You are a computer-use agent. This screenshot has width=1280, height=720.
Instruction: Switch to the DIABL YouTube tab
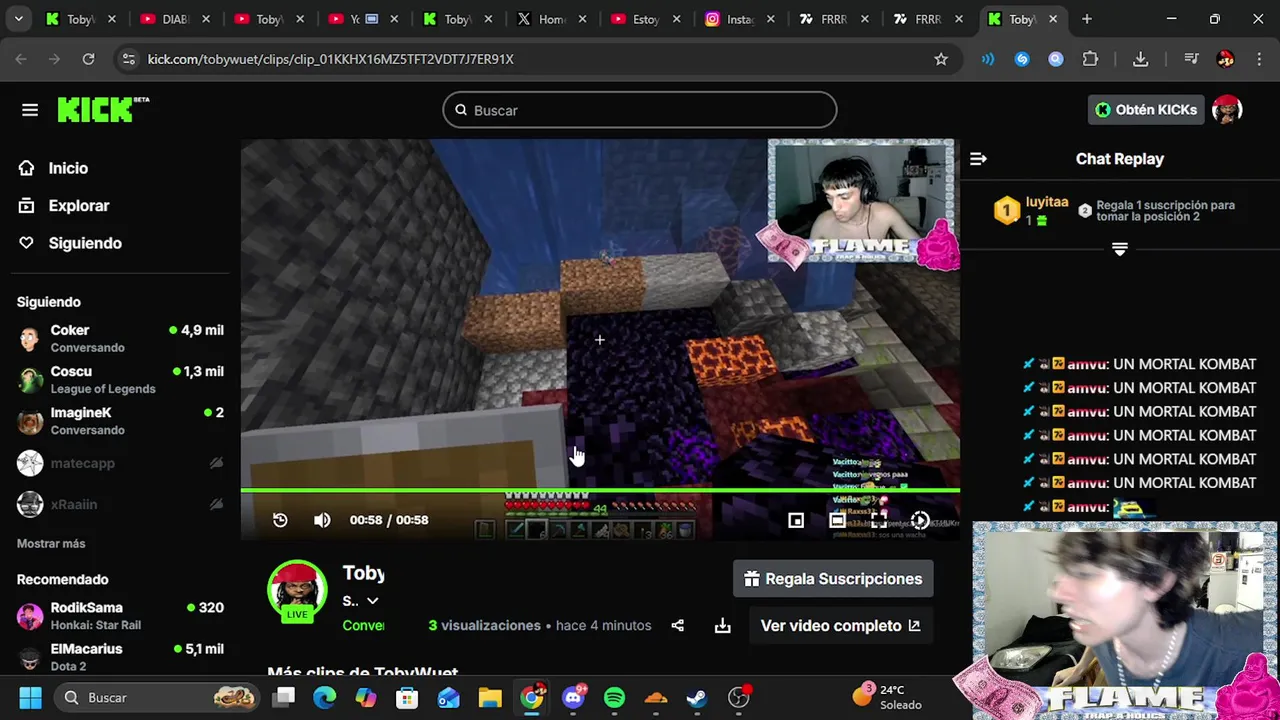coord(174,19)
